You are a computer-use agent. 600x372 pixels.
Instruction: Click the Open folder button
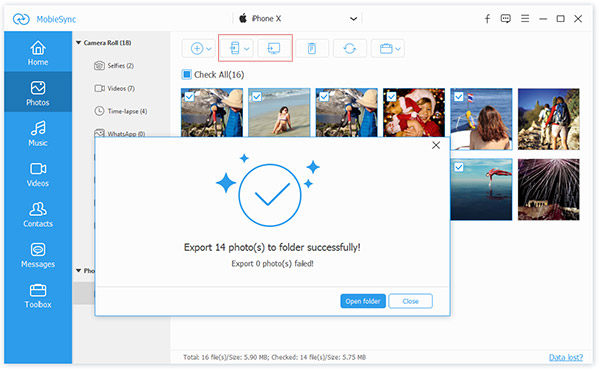pyautogui.click(x=363, y=301)
